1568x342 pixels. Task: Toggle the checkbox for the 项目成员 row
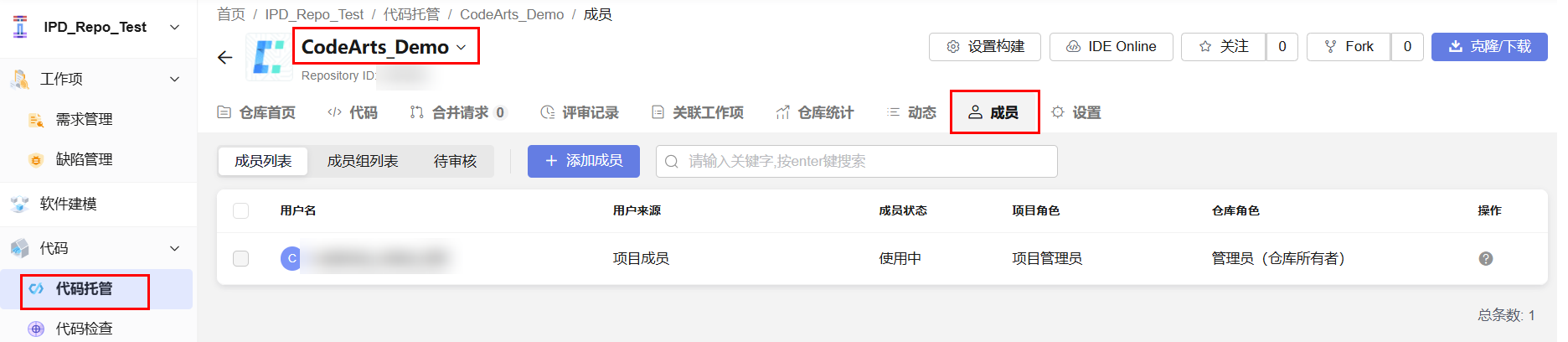click(x=241, y=258)
